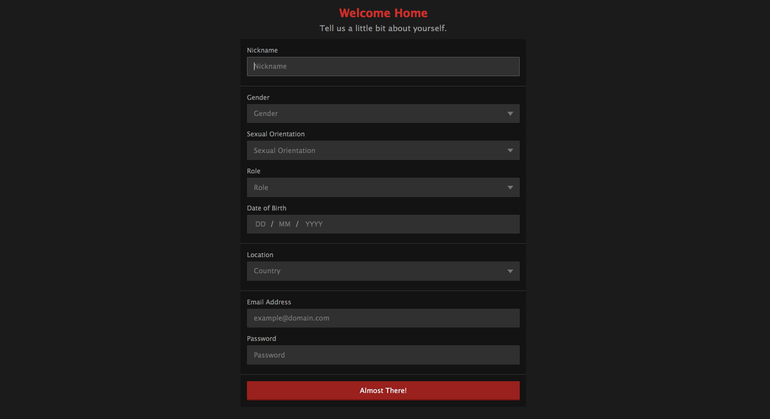The width and height of the screenshot is (770, 419).
Task: Click the Password label above the field
Action: [x=261, y=339]
